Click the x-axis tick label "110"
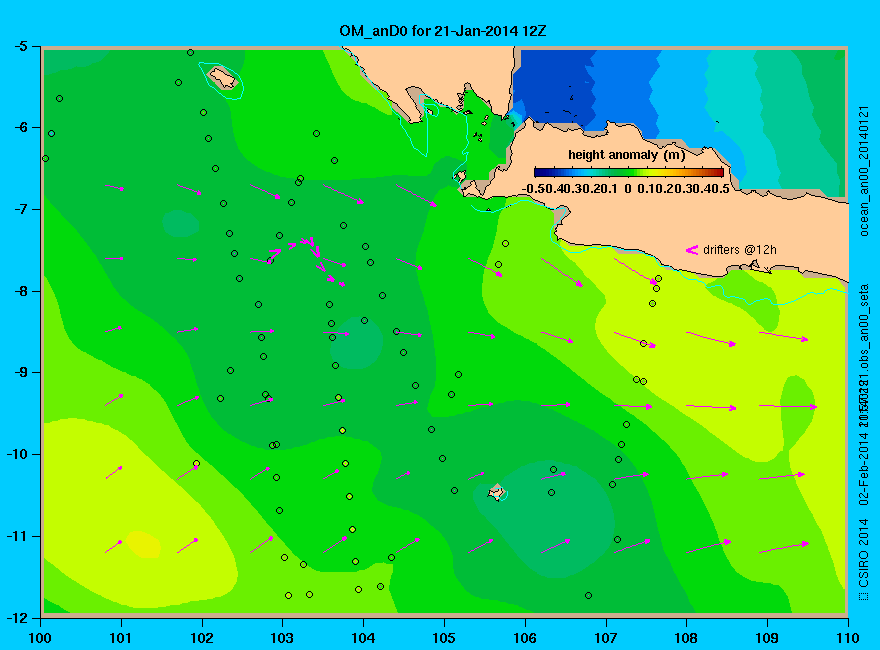This screenshot has width=880, height=650. point(848,638)
